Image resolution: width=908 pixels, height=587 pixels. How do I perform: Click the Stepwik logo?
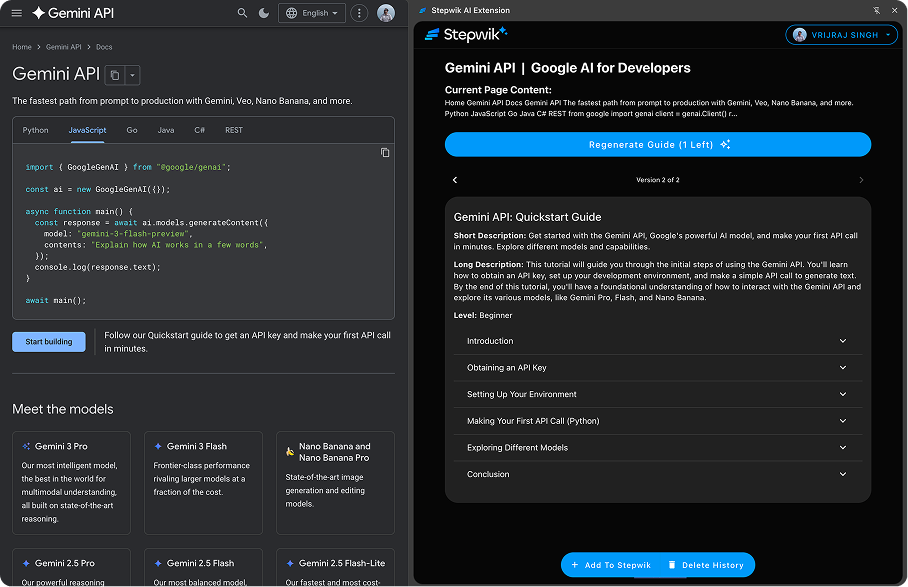click(x=466, y=34)
